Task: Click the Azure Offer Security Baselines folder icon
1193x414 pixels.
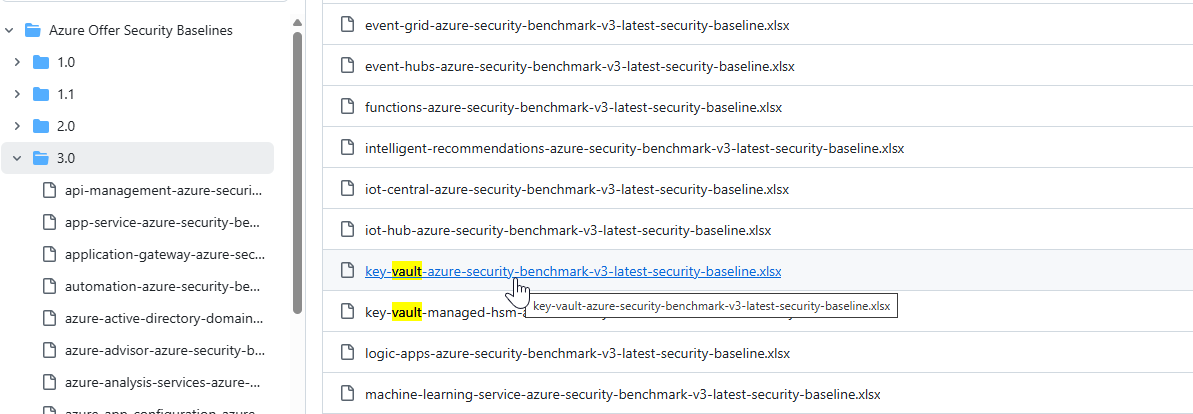Action: click(x=32, y=30)
